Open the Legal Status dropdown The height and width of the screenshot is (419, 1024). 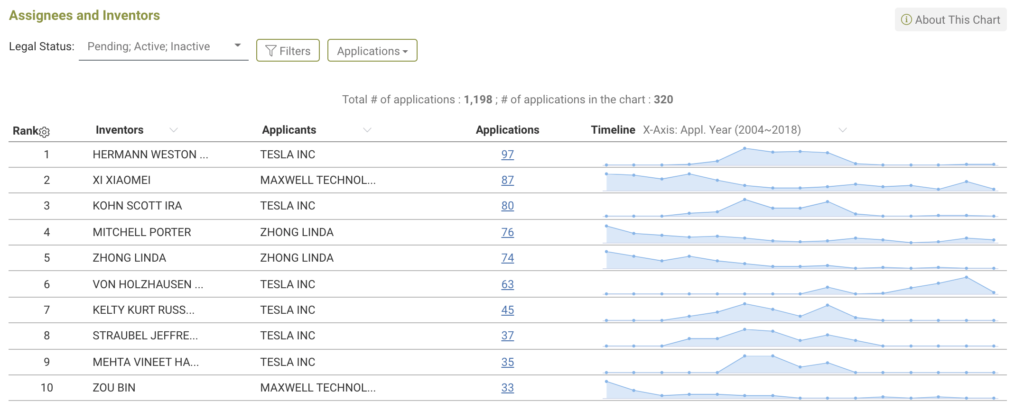click(163, 47)
